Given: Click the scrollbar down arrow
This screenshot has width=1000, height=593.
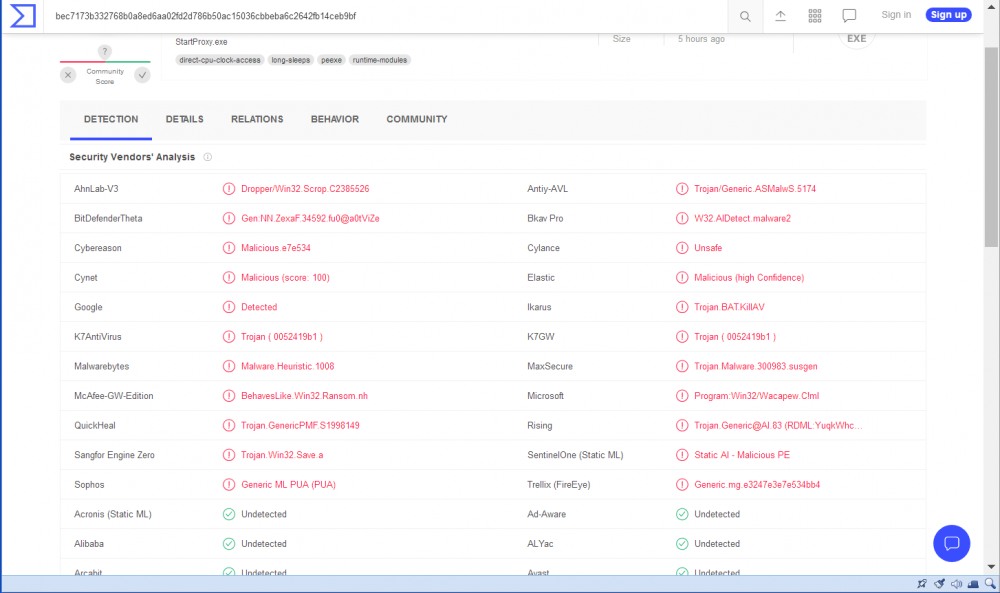Looking at the screenshot, I should [991, 568].
